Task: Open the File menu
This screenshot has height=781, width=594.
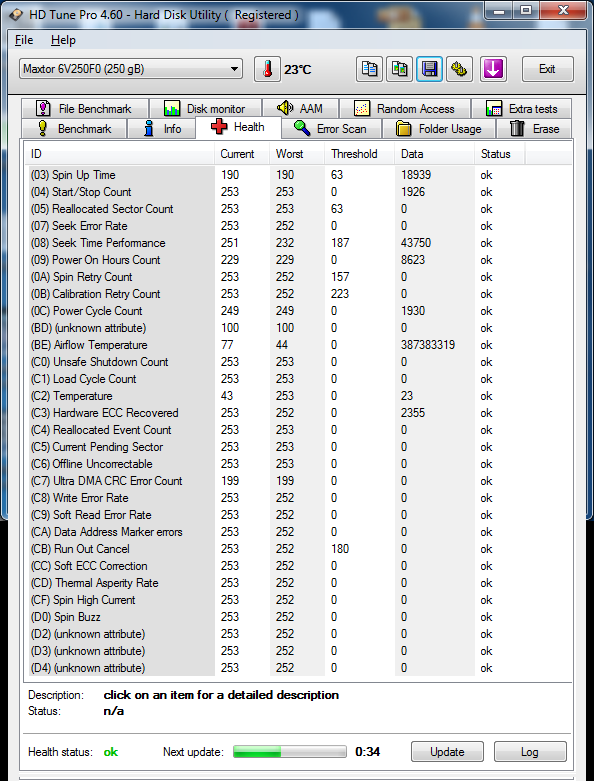Action: tap(24, 40)
